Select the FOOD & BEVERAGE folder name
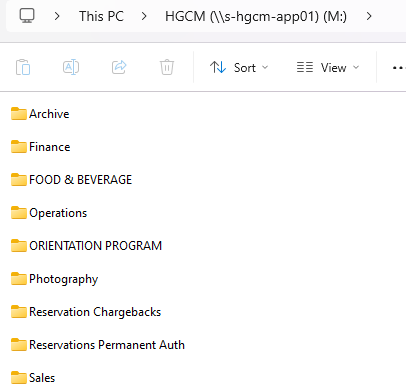 point(81,180)
